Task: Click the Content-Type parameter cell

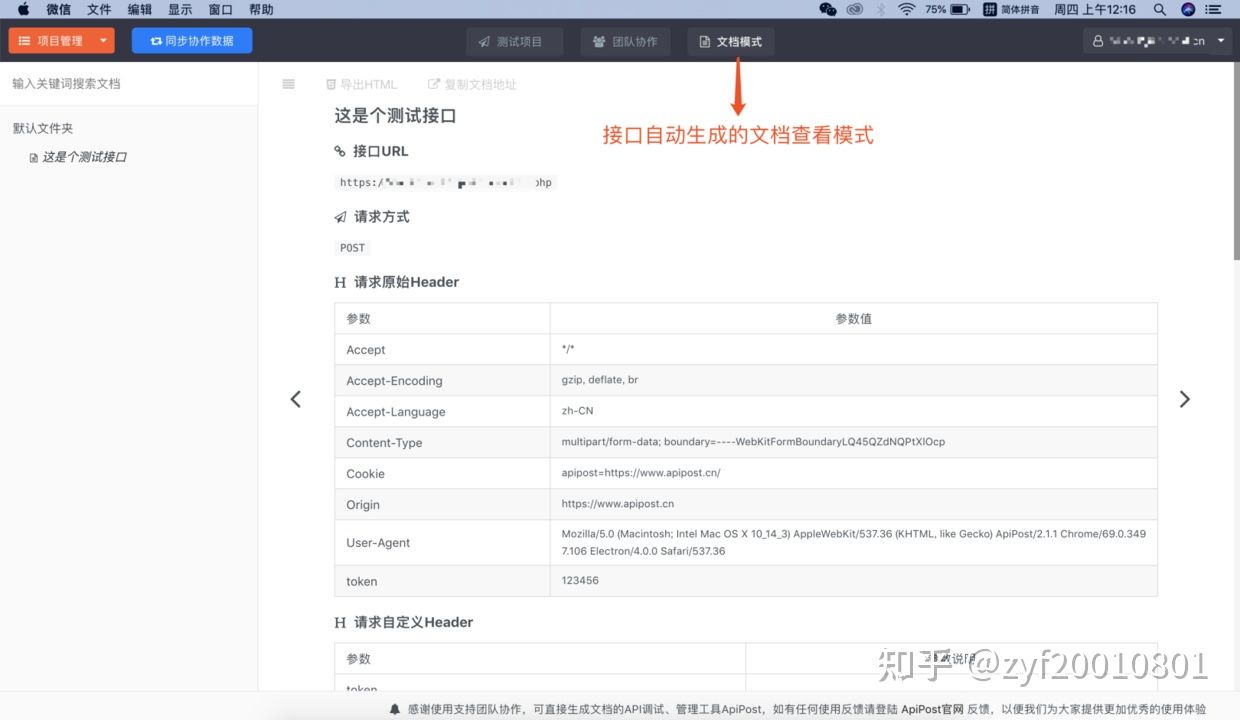Action: click(x=442, y=443)
